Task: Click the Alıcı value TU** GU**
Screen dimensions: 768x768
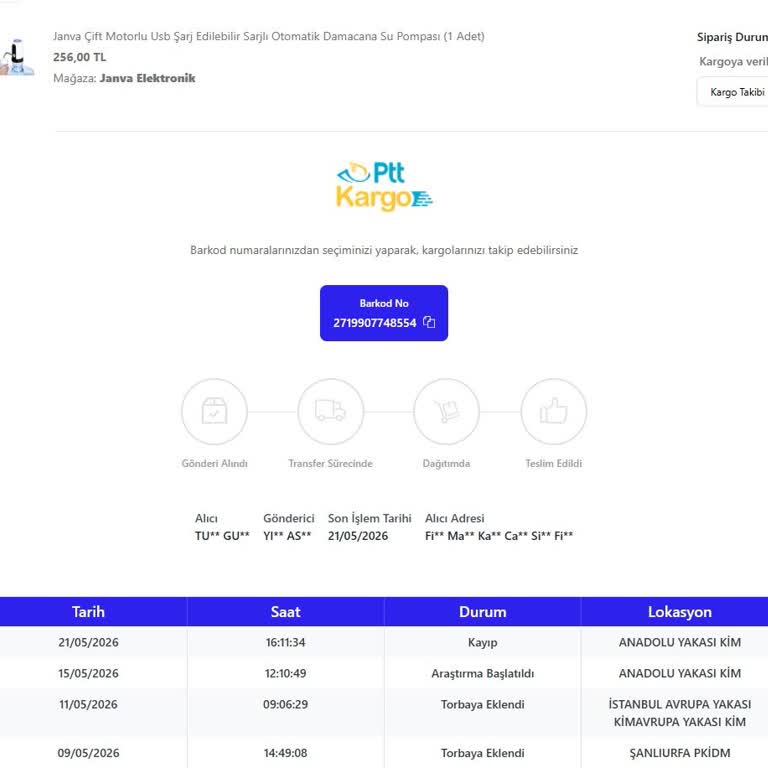Action: [222, 536]
